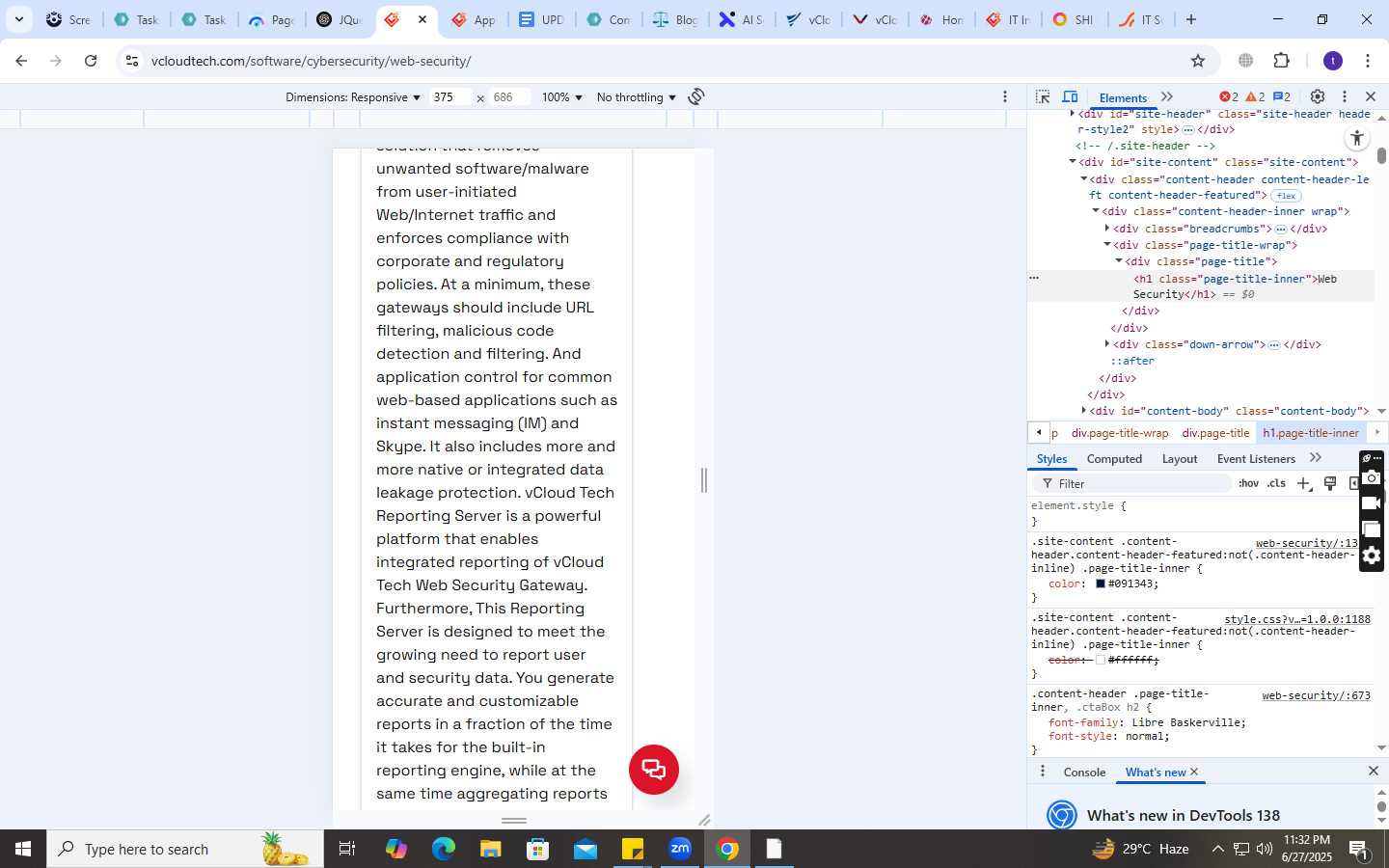Expand the breadcrumbs div node
The width and height of the screenshot is (1389, 868).
pyautogui.click(x=1107, y=229)
